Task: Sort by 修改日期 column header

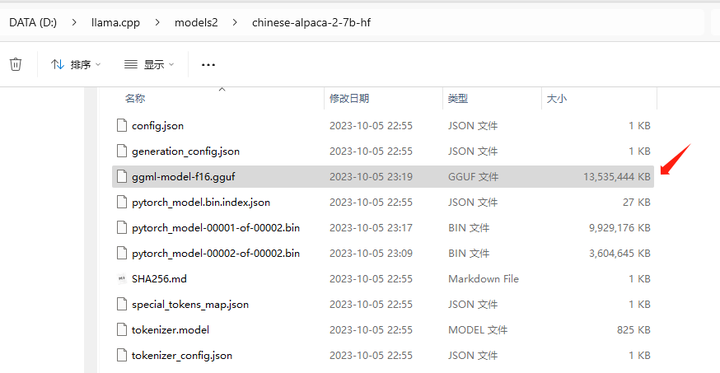Action: click(x=349, y=98)
